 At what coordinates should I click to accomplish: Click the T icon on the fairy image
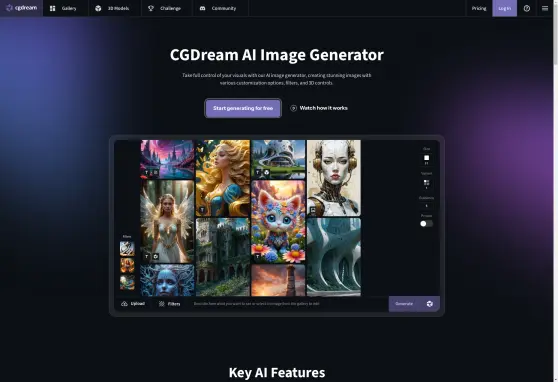point(147,256)
